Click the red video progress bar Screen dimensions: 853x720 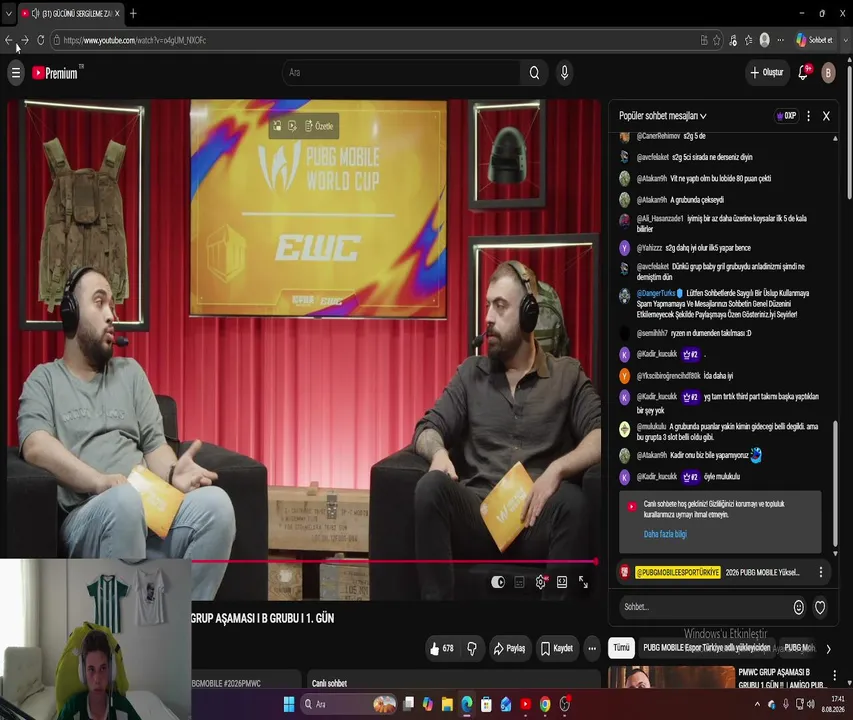(x=394, y=561)
